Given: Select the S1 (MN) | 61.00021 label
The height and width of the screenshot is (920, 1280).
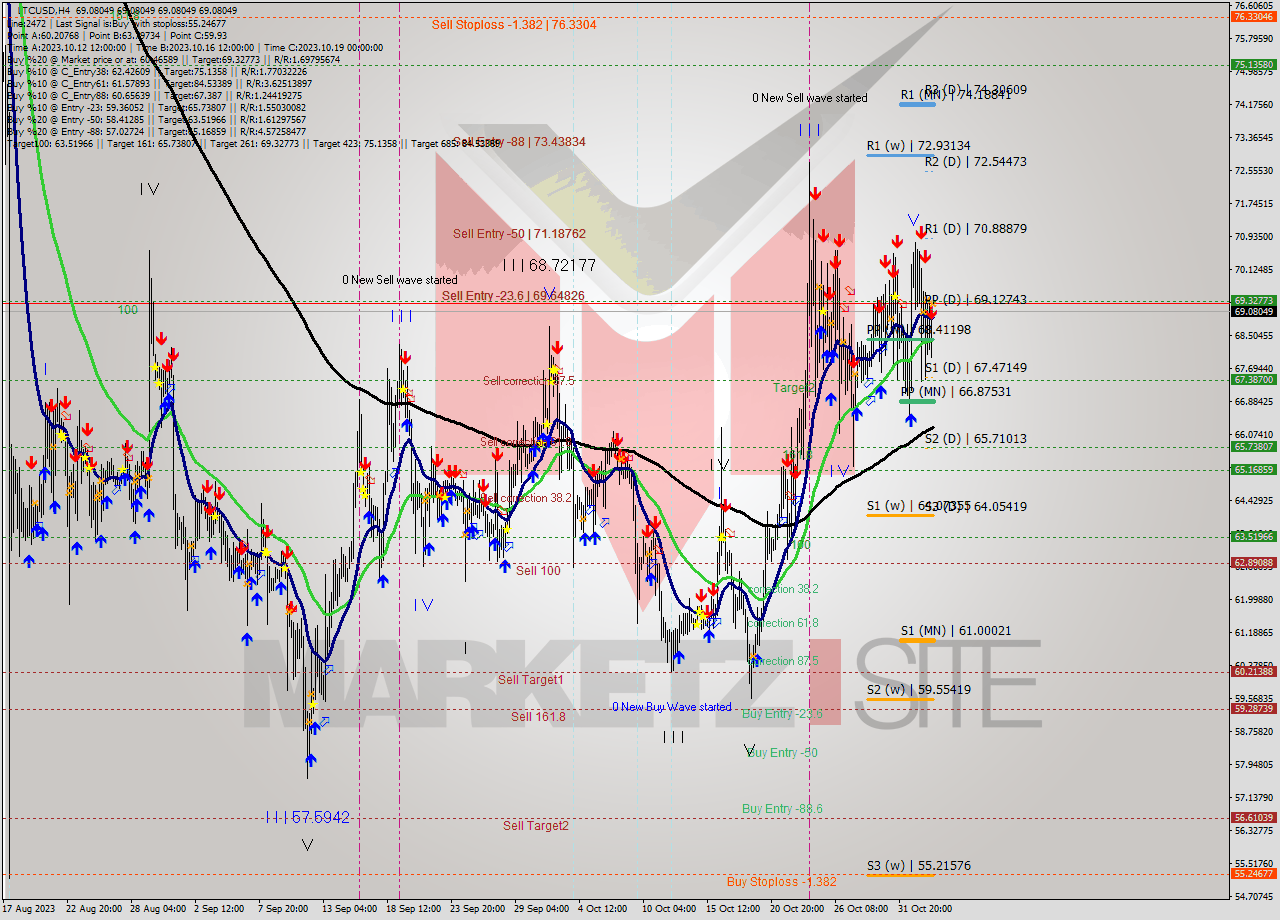Looking at the screenshot, I should click(956, 631).
